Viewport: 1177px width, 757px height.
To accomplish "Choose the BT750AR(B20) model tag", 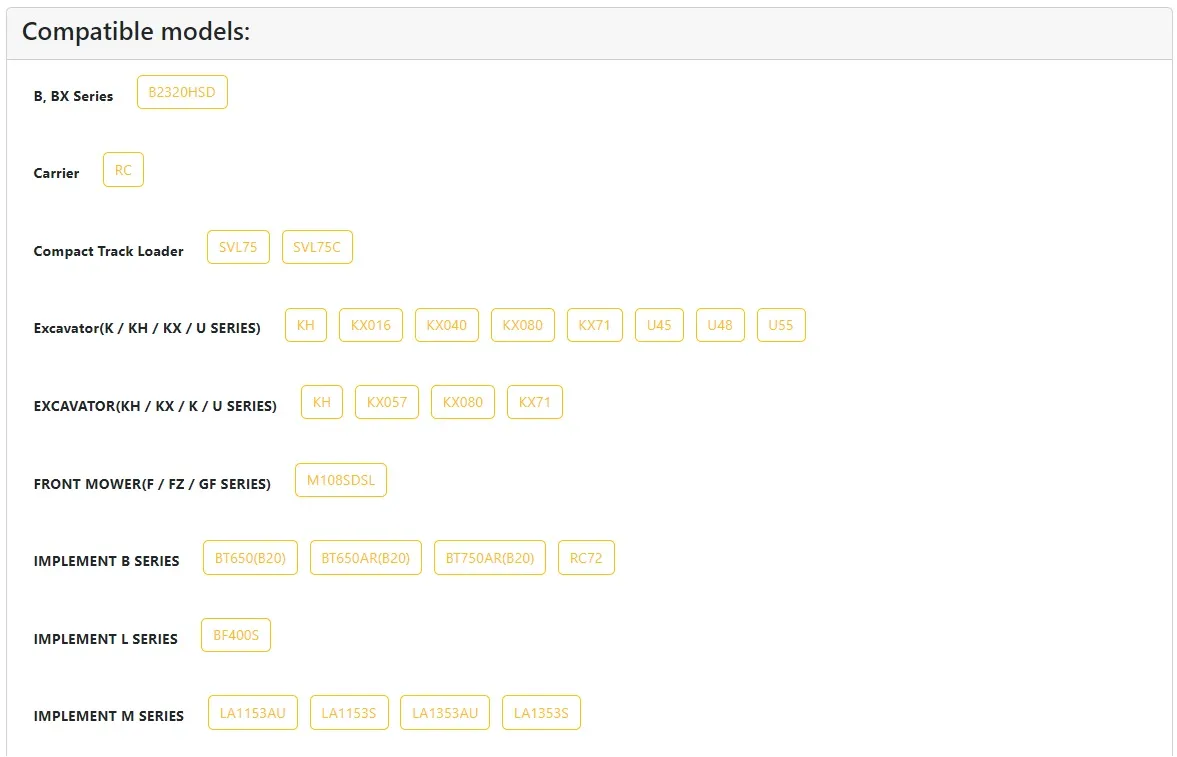I will coord(490,558).
